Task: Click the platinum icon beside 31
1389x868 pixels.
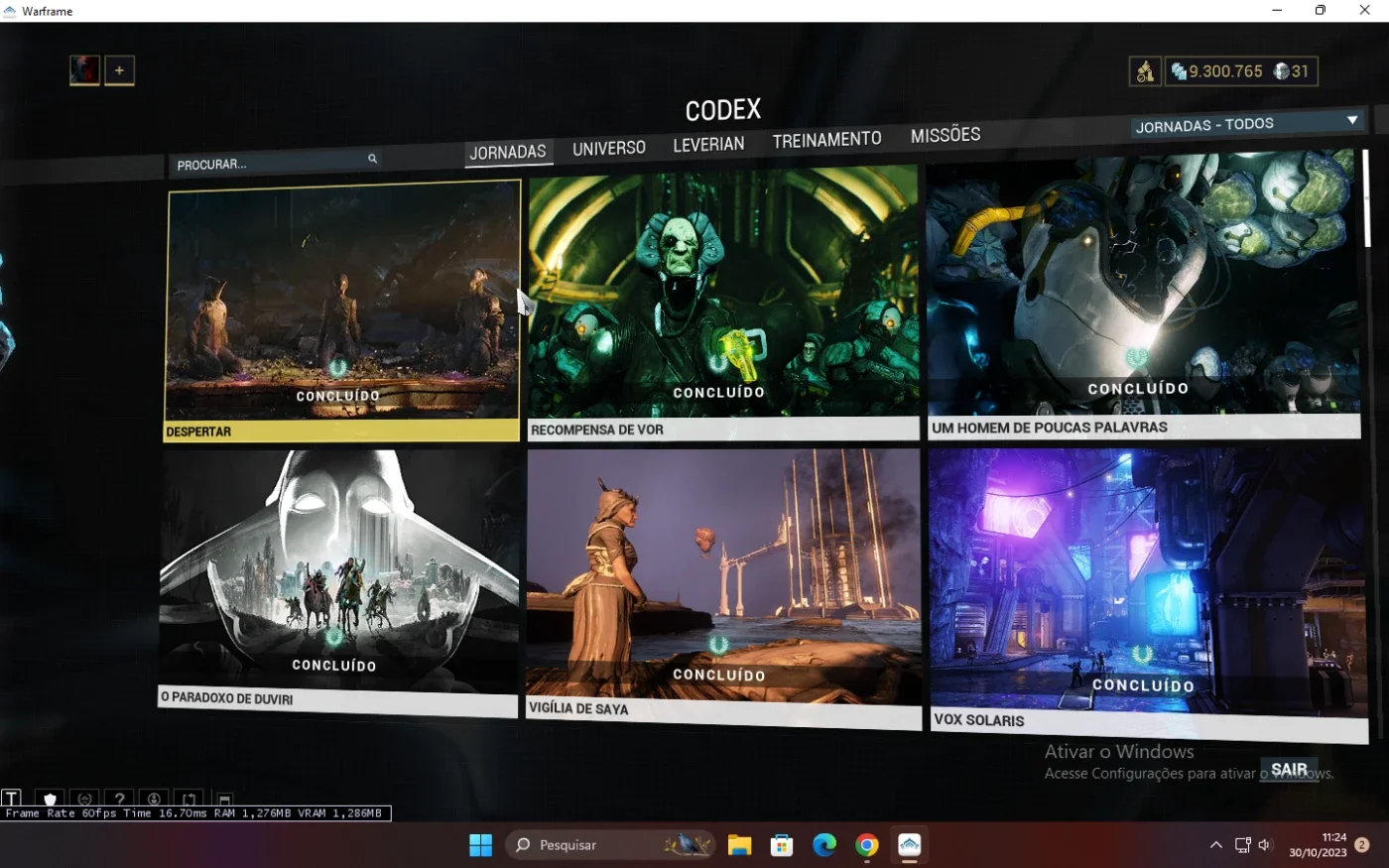Action: 1281,71
